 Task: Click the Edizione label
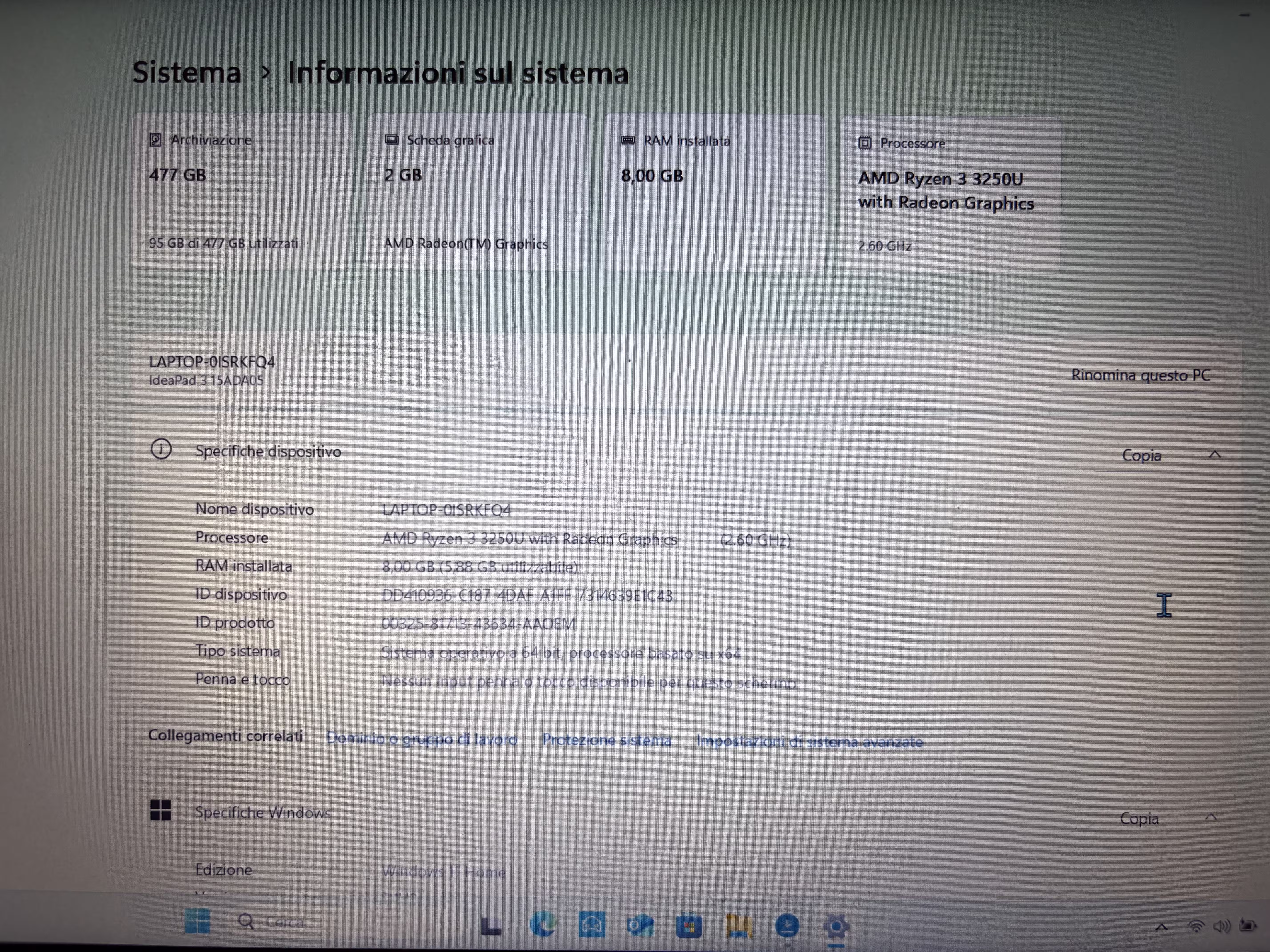[223, 870]
